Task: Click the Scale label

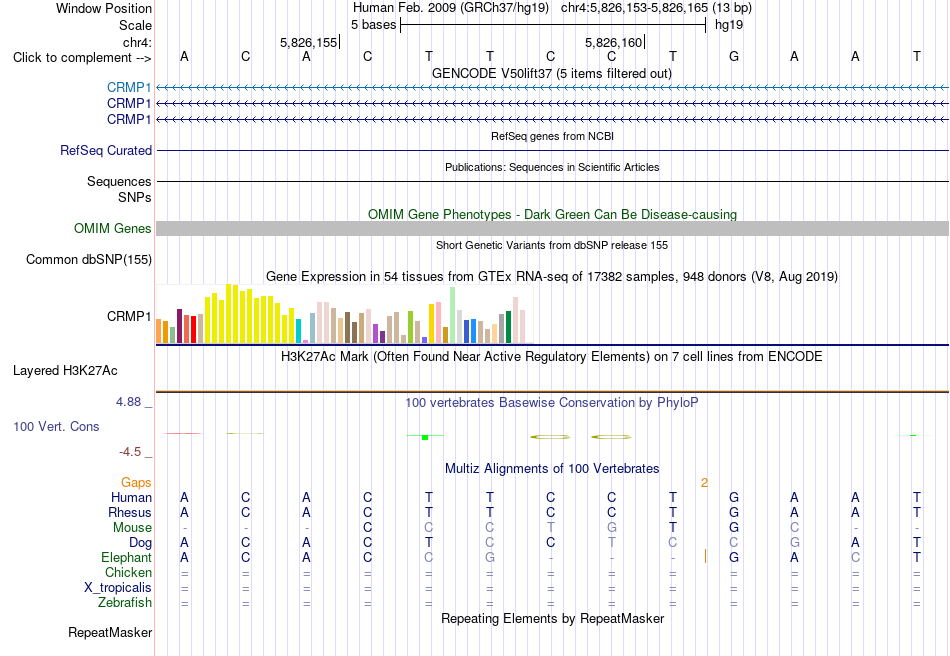Action: (135, 25)
